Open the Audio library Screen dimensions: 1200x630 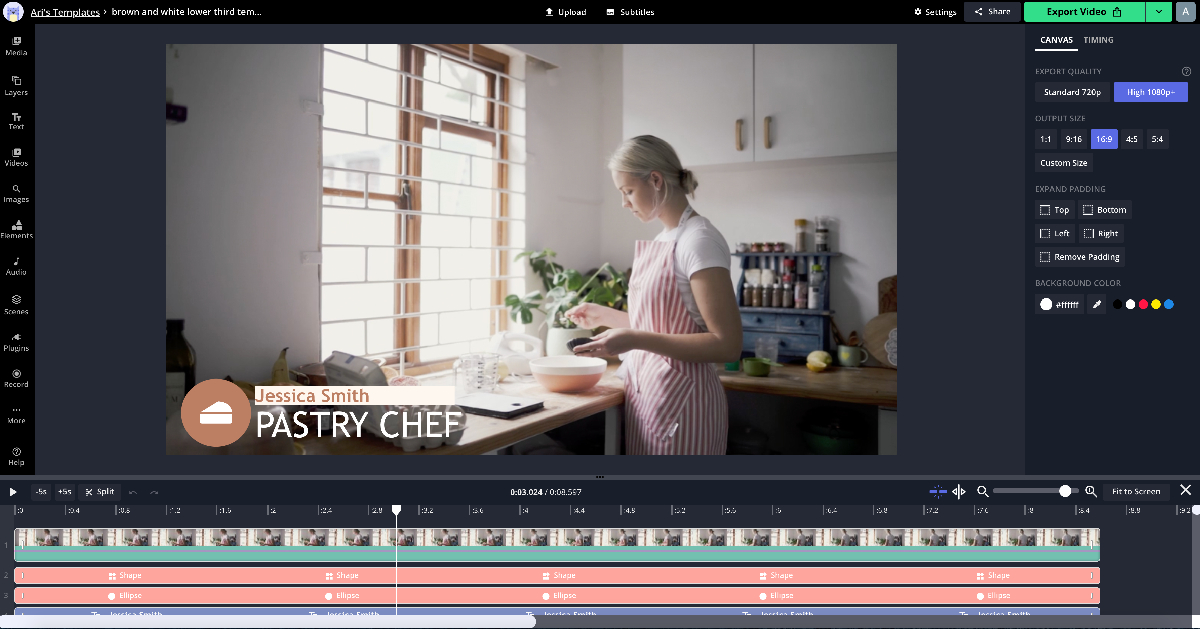click(15, 265)
